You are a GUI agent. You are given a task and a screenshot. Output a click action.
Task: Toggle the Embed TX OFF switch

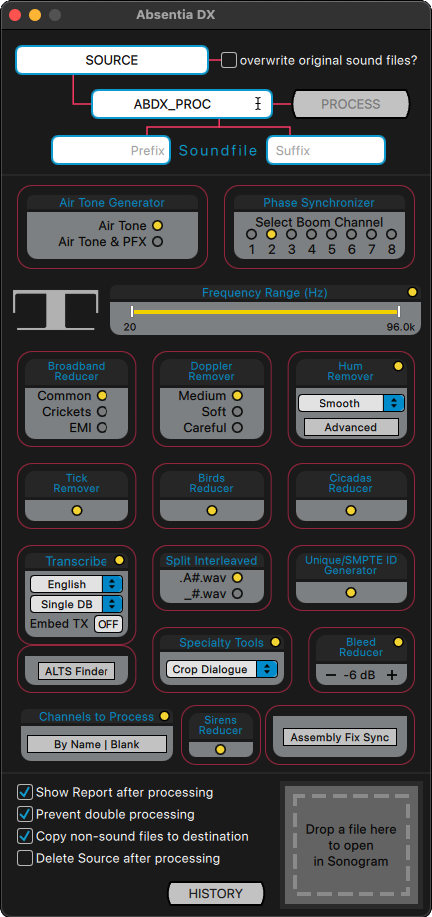108,624
